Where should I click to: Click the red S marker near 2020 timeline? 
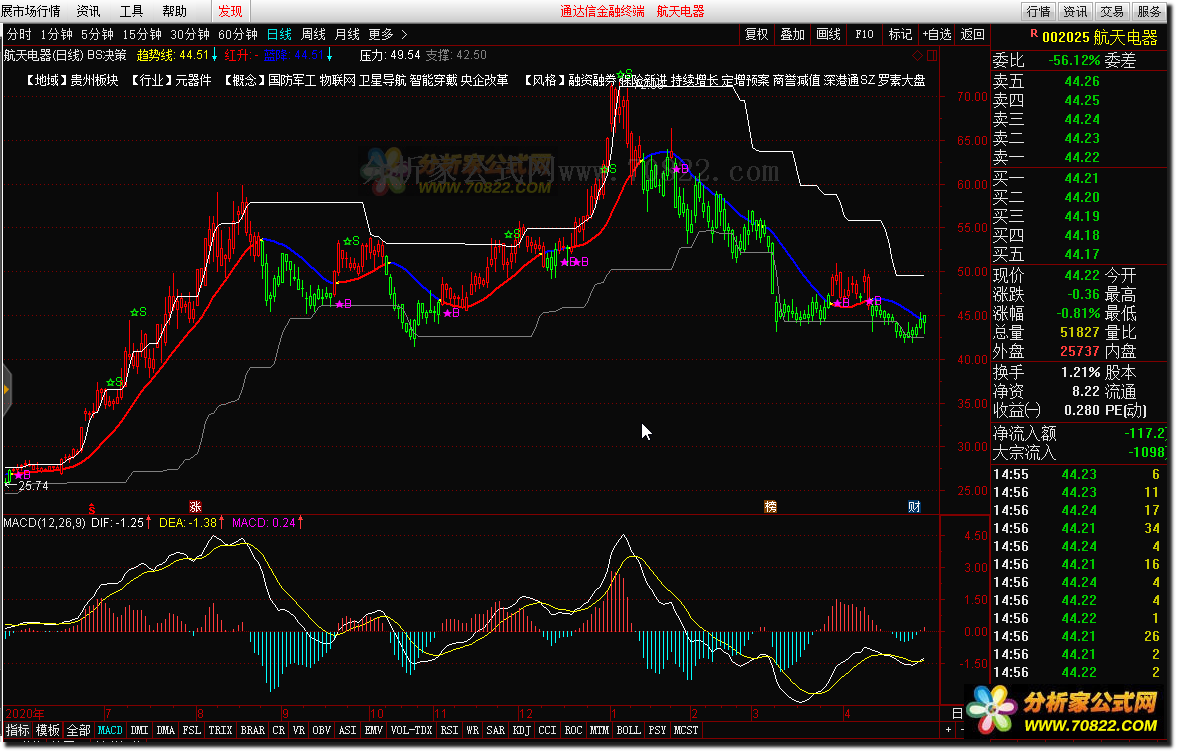point(92,509)
